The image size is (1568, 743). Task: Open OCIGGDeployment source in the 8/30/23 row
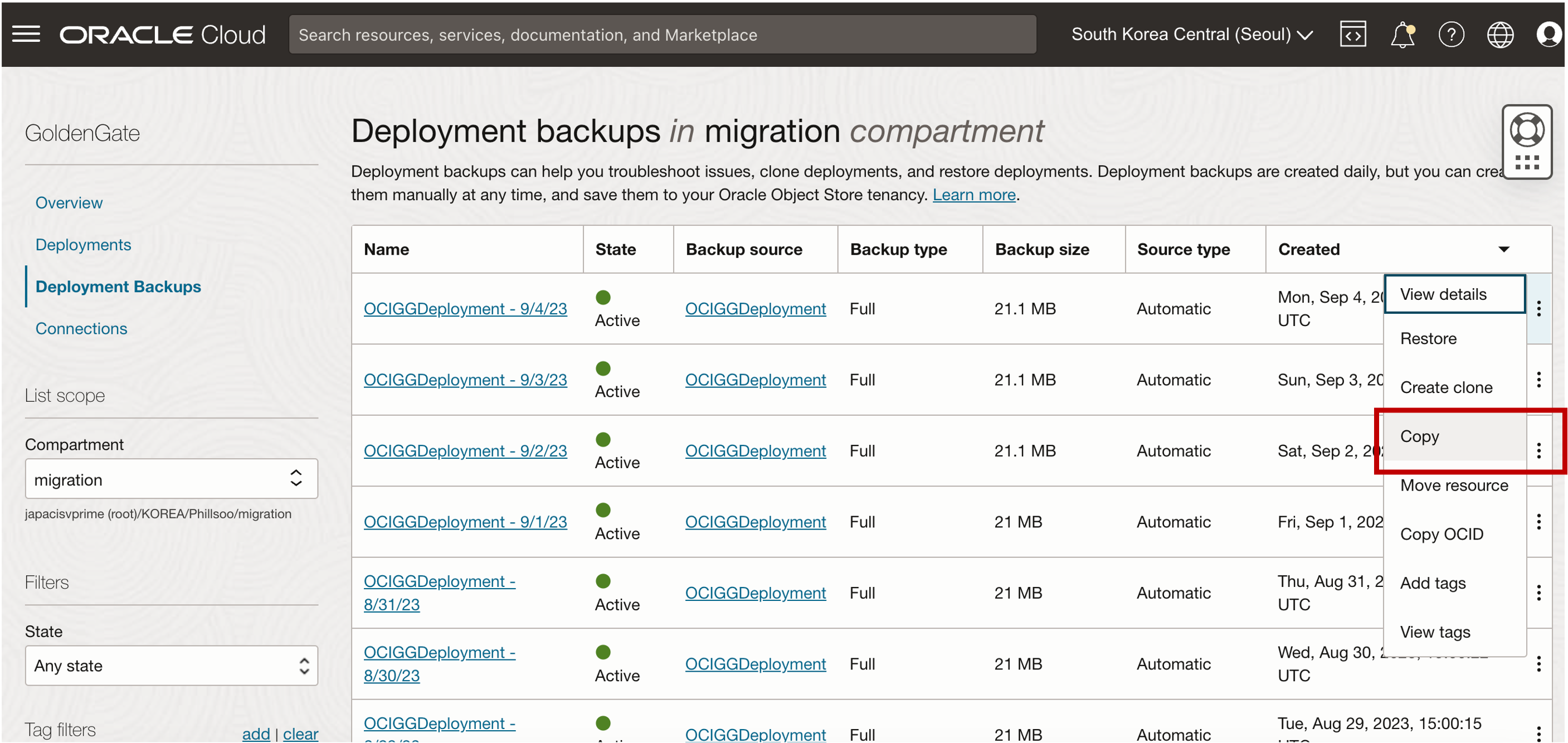[x=756, y=664]
